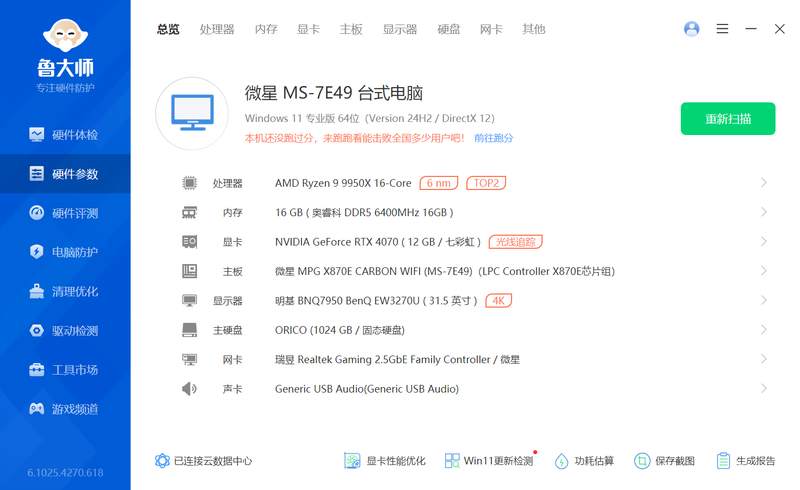This screenshot has width=800, height=490.
Task: Click the graphics card icon
Action: click(189, 241)
